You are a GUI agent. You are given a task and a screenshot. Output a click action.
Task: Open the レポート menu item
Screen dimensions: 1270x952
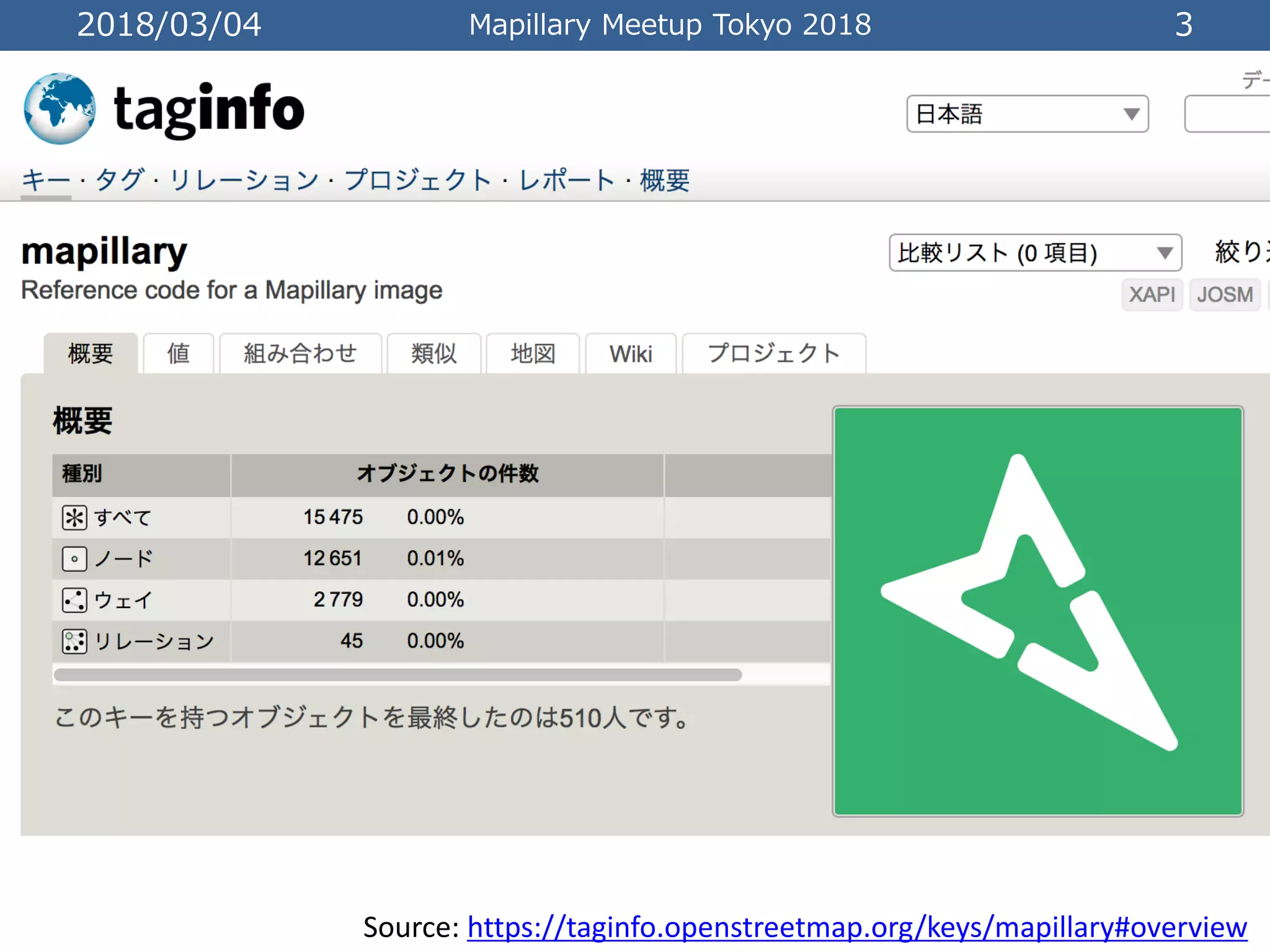click(x=566, y=180)
